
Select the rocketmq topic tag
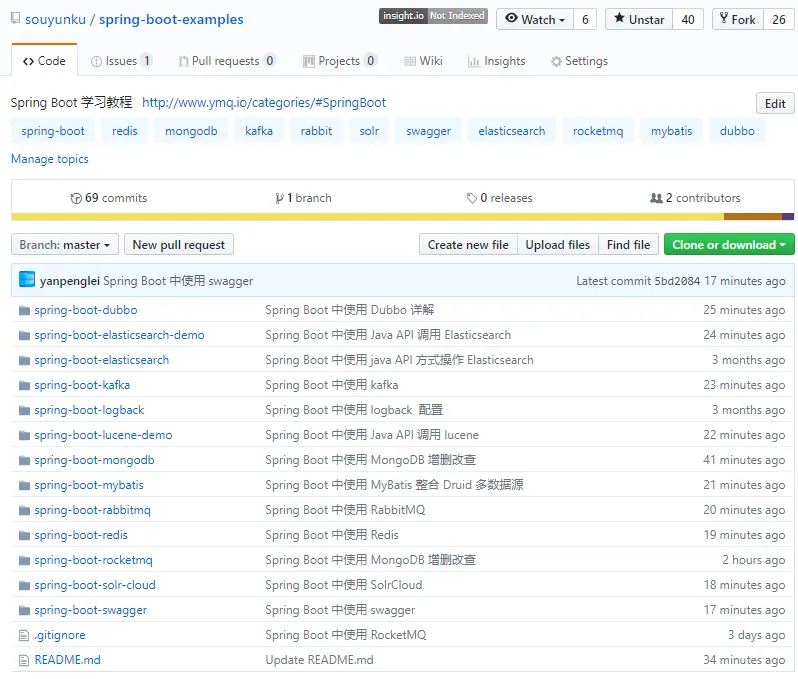(598, 131)
